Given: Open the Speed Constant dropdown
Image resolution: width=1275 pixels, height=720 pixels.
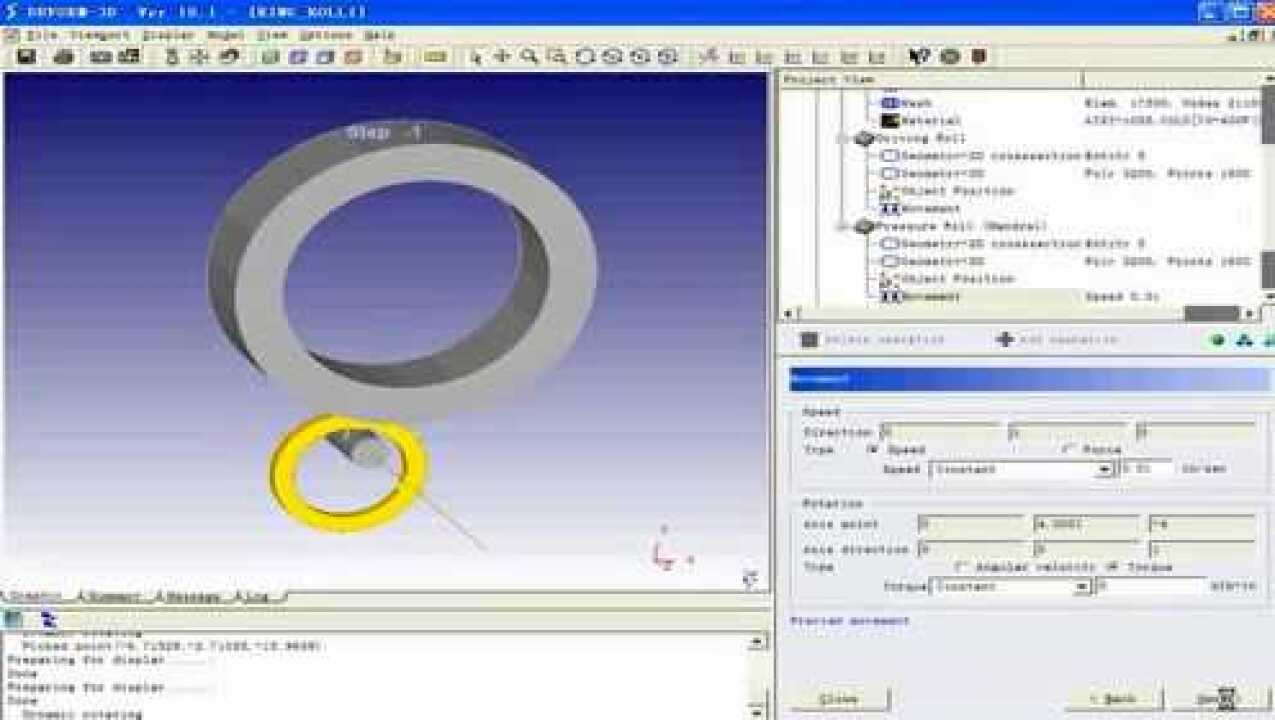Looking at the screenshot, I should 1104,469.
